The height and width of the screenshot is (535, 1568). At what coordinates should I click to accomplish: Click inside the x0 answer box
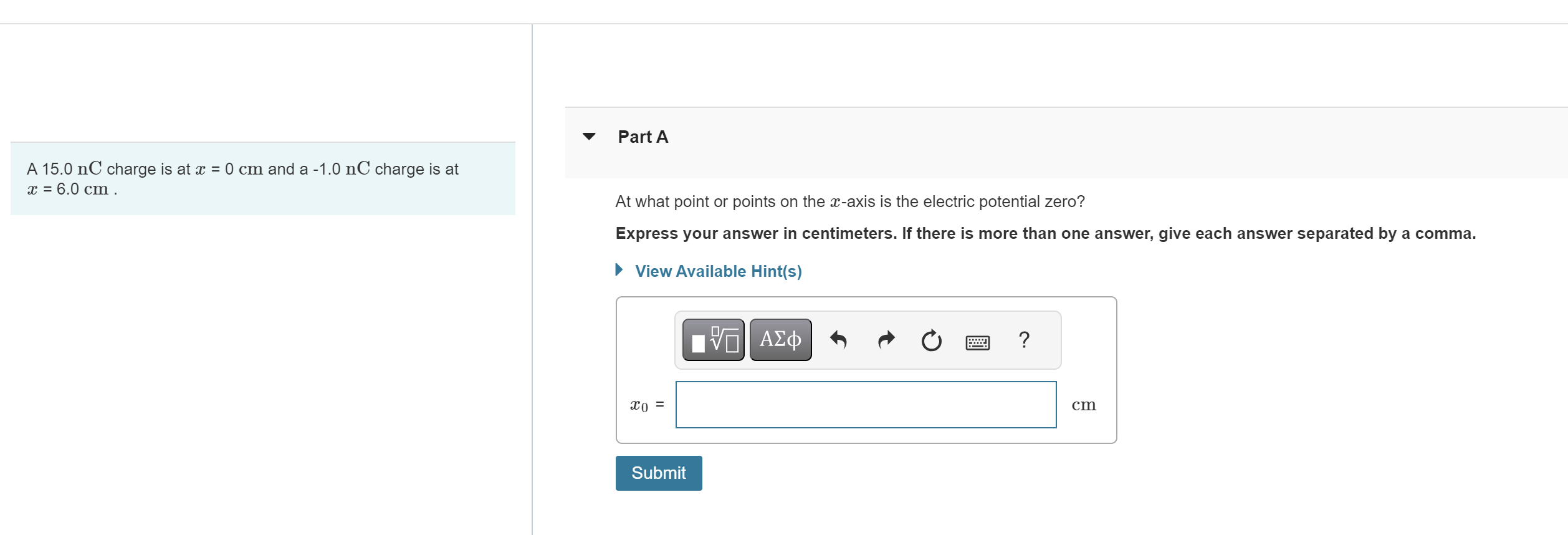865,404
